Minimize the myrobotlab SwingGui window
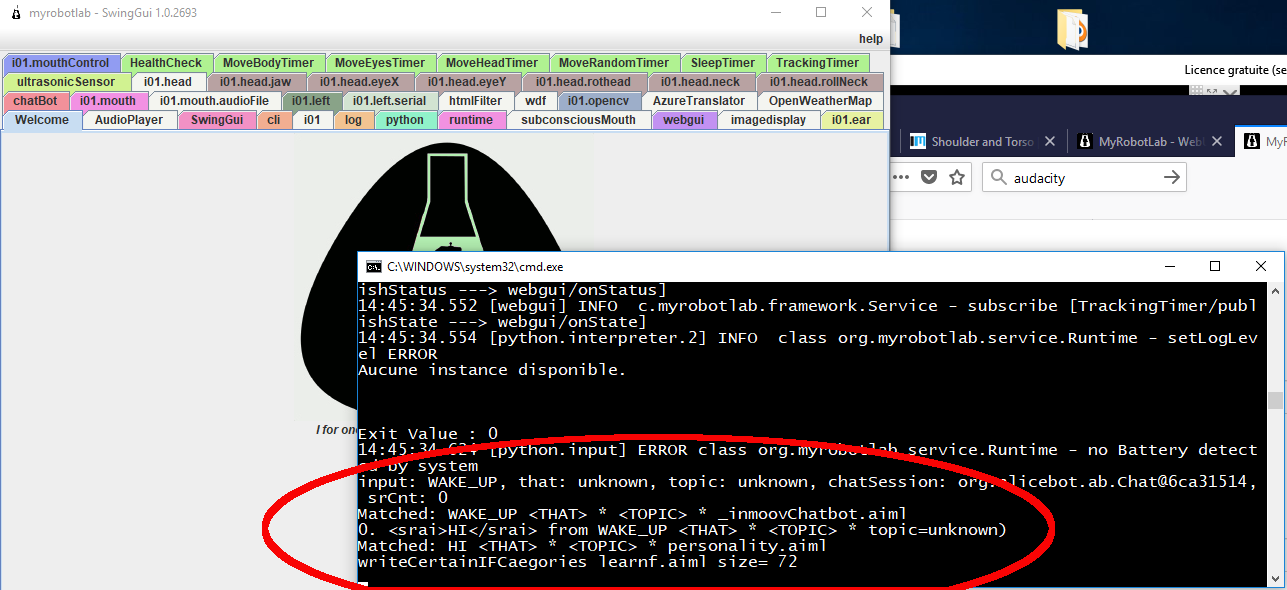Screen dimensions: 1287x590 (776, 12)
